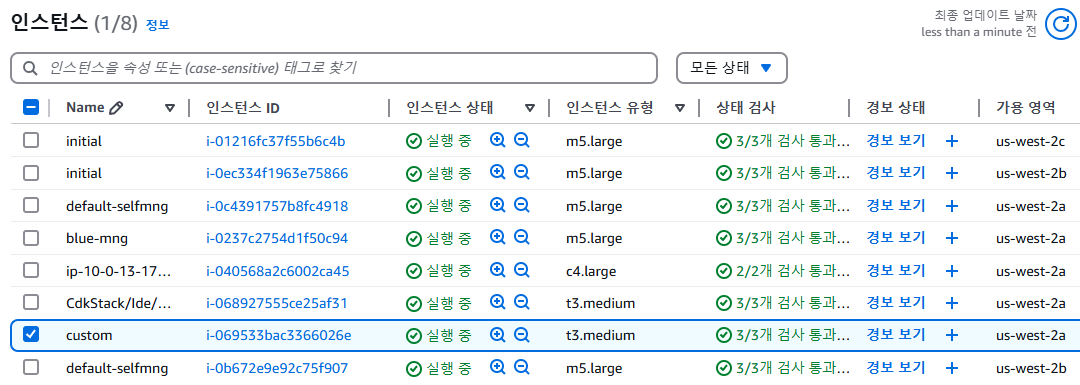Zoom in filter icon for i-0c4391757b8fc4918 state

click(497, 205)
